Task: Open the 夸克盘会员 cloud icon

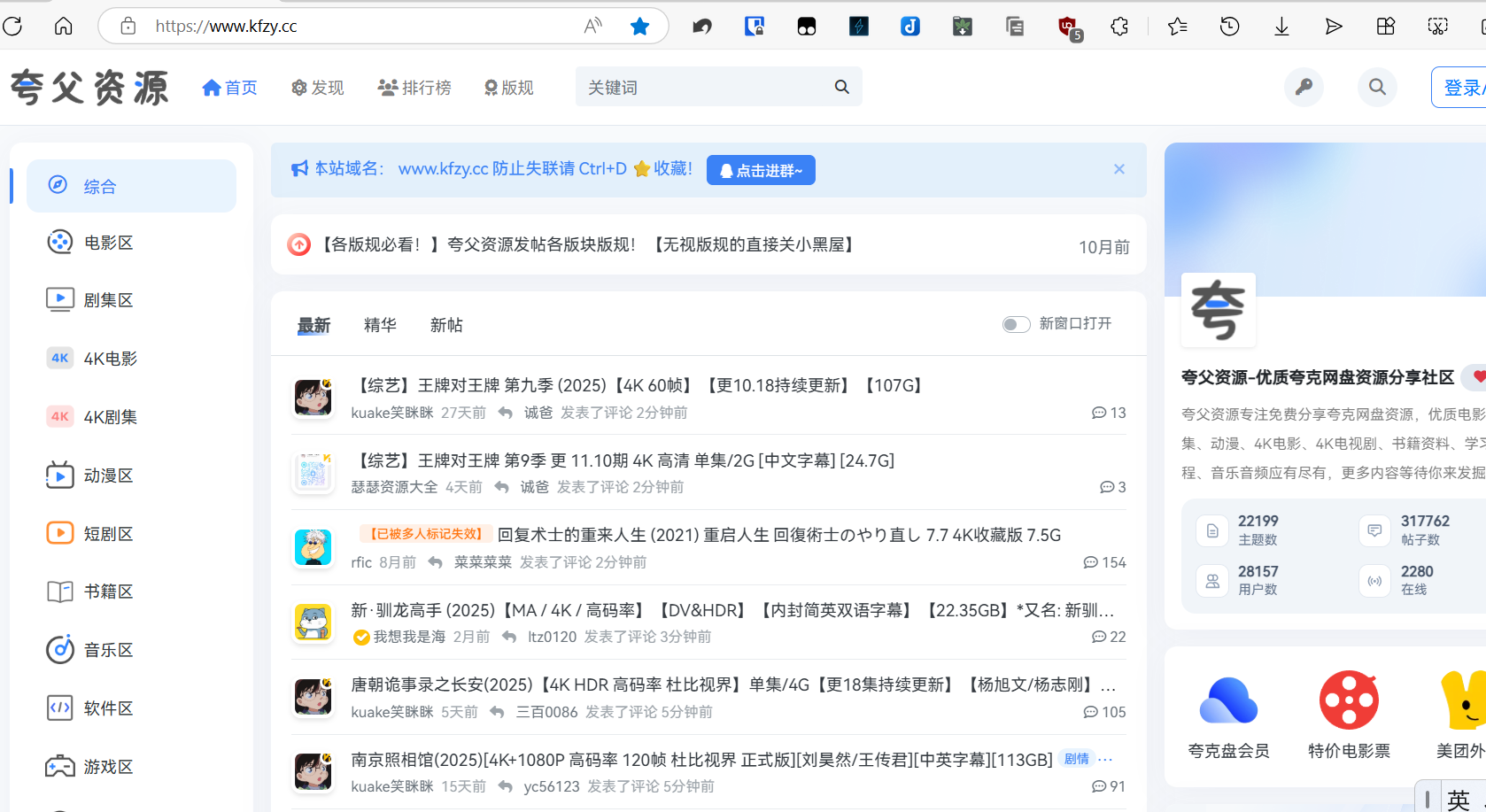Action: (x=1228, y=700)
